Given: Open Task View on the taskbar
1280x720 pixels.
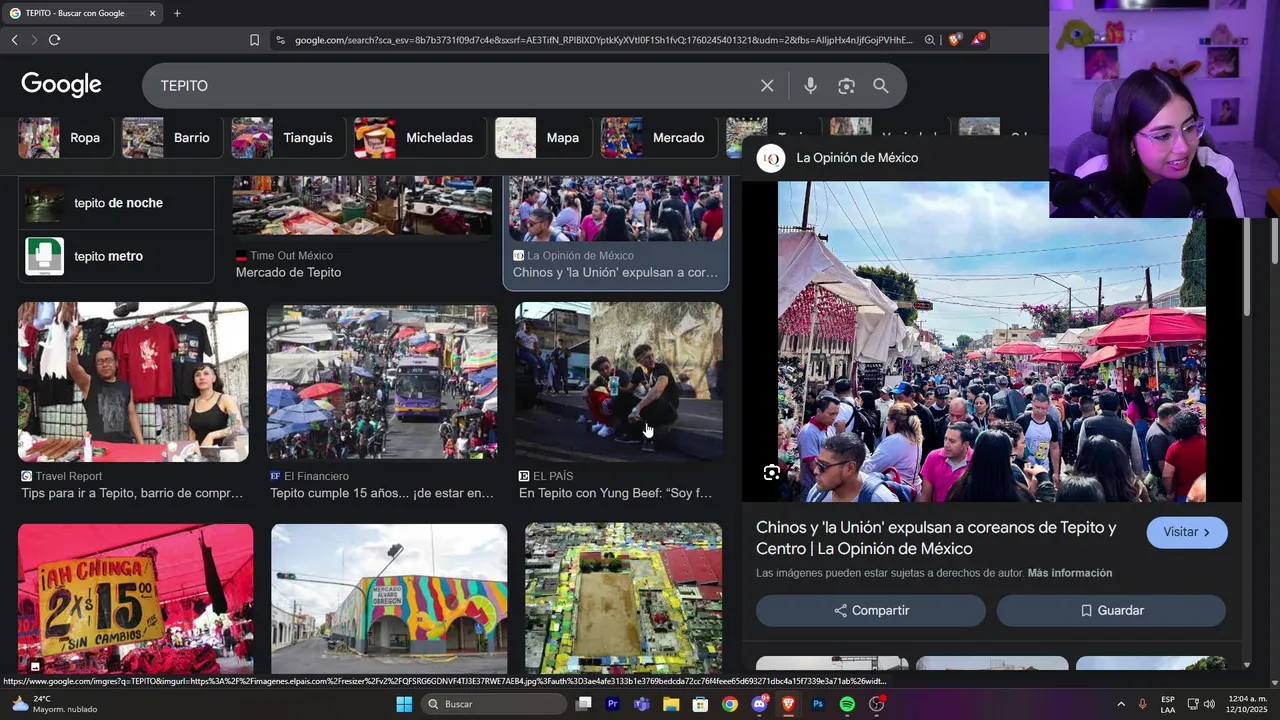Looking at the screenshot, I should pos(584,704).
